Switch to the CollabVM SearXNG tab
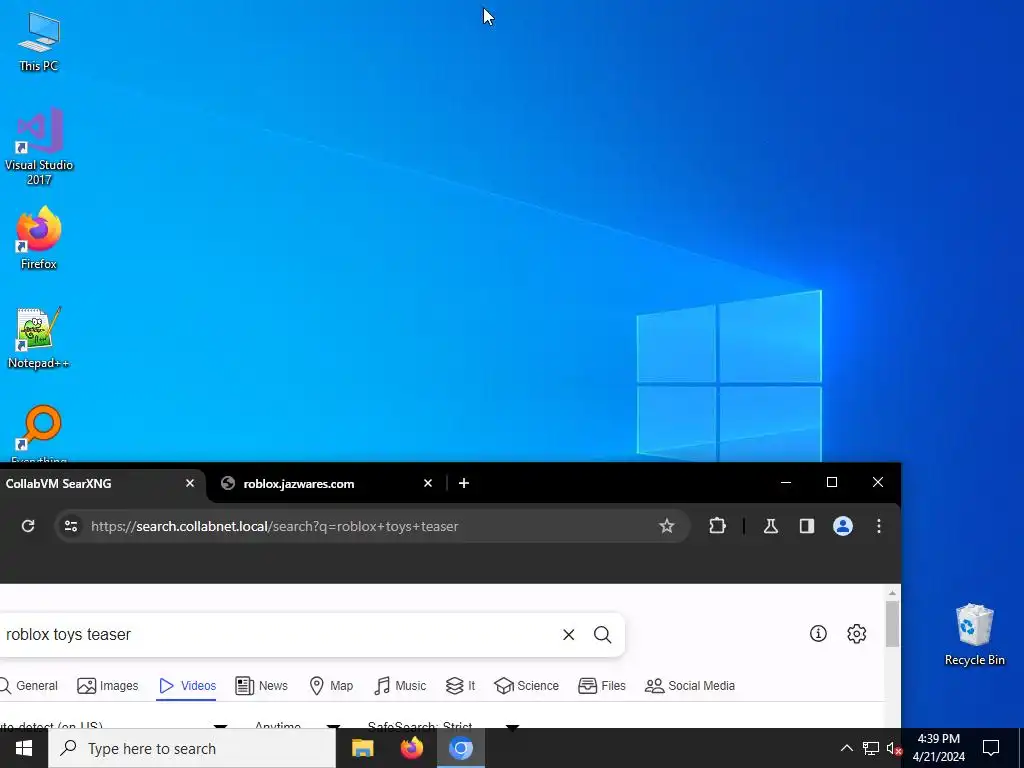Viewport: 1024px width, 768px height. (91, 483)
